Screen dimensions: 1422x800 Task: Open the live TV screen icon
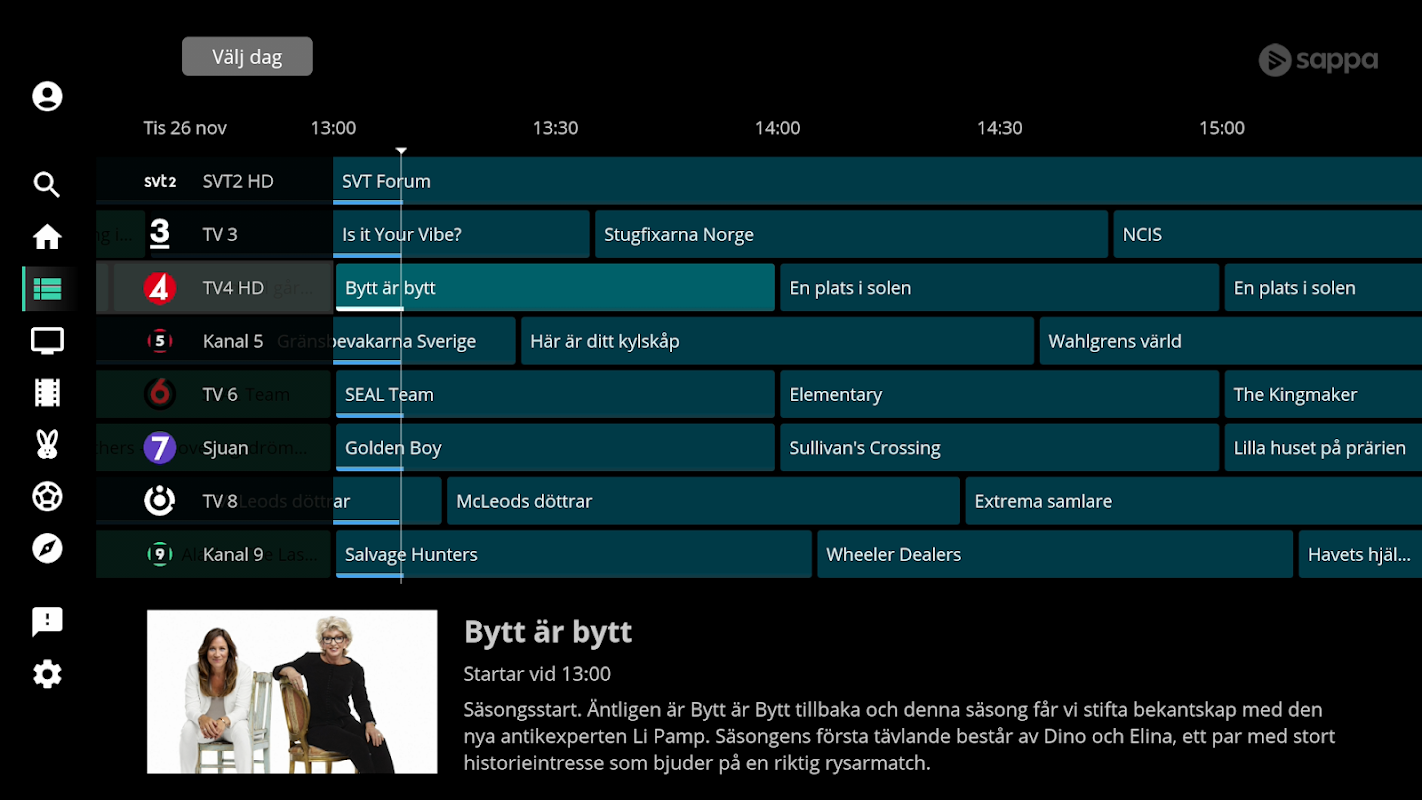point(47,341)
